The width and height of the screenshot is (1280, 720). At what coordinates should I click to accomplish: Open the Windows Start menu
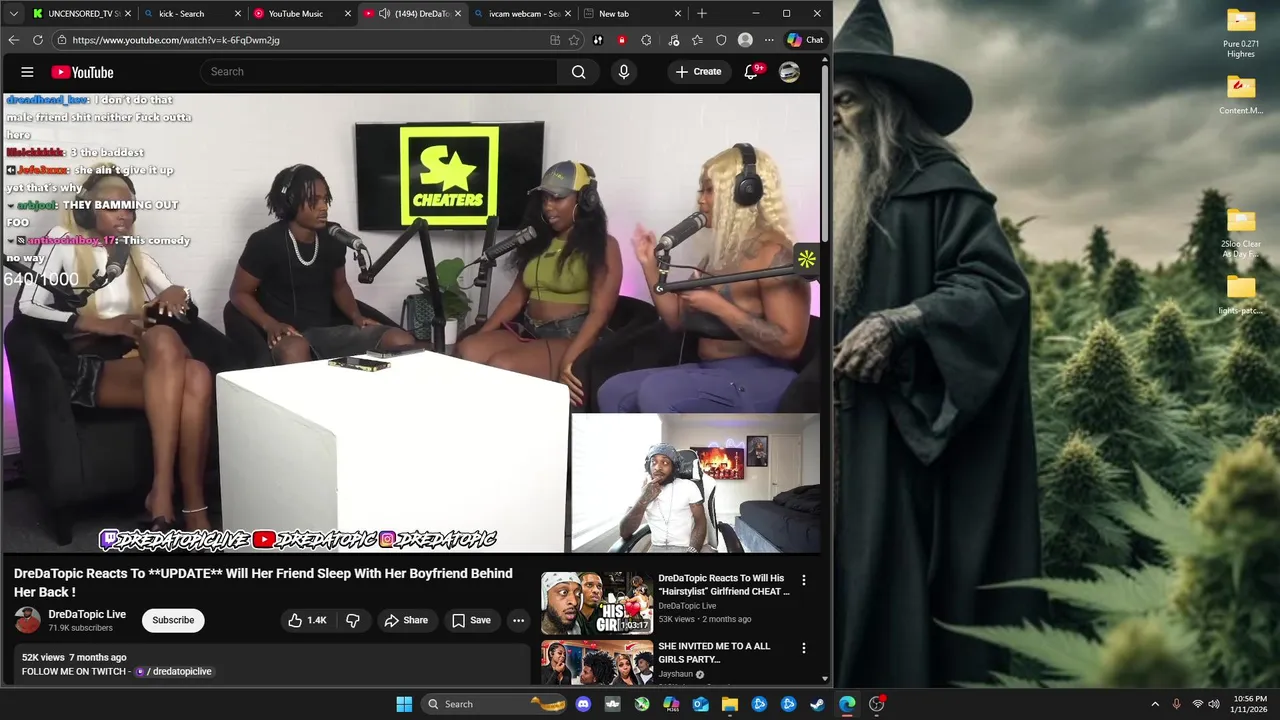[x=404, y=704]
